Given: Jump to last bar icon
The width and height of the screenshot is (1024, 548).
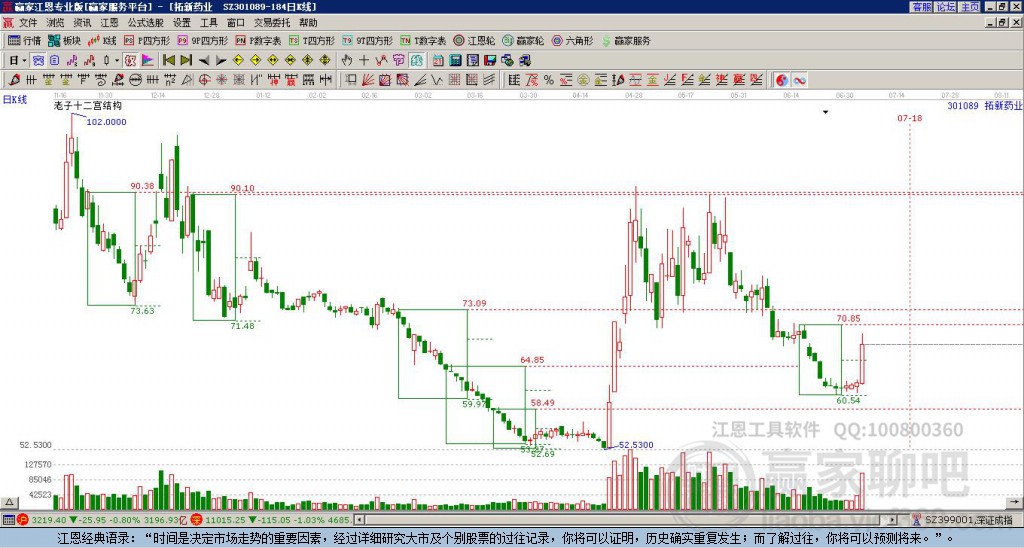Looking at the screenshot, I should (x=186, y=60).
